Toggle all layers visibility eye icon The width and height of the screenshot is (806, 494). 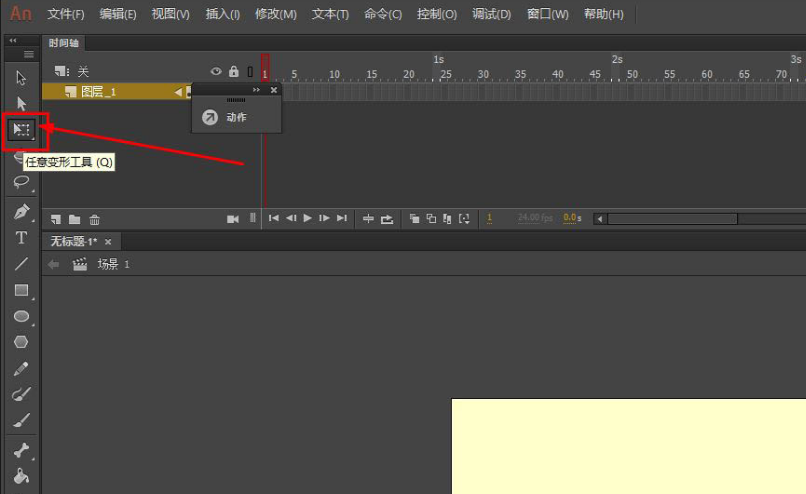tap(216, 71)
